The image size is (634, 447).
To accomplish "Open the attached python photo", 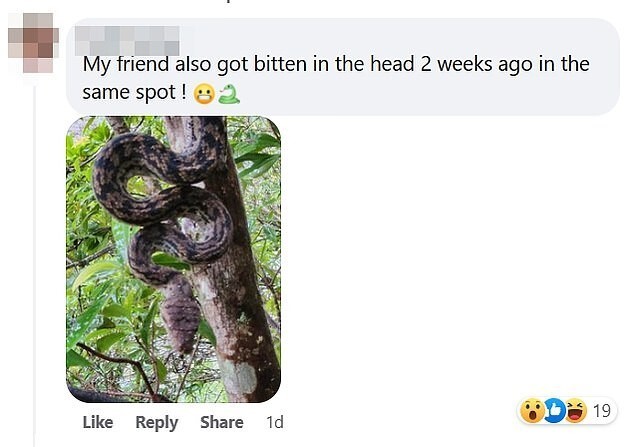I will 173,259.
